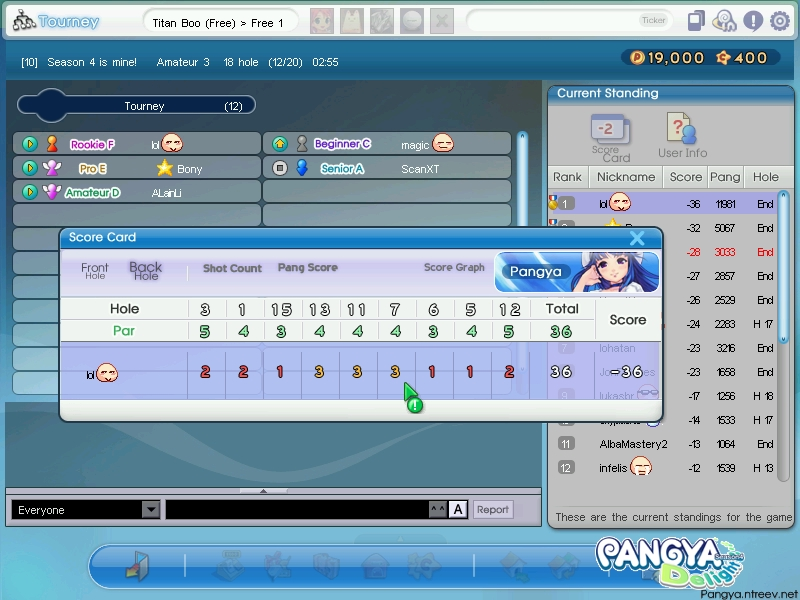Click the green play icon beside Rookie F

(x=30, y=144)
